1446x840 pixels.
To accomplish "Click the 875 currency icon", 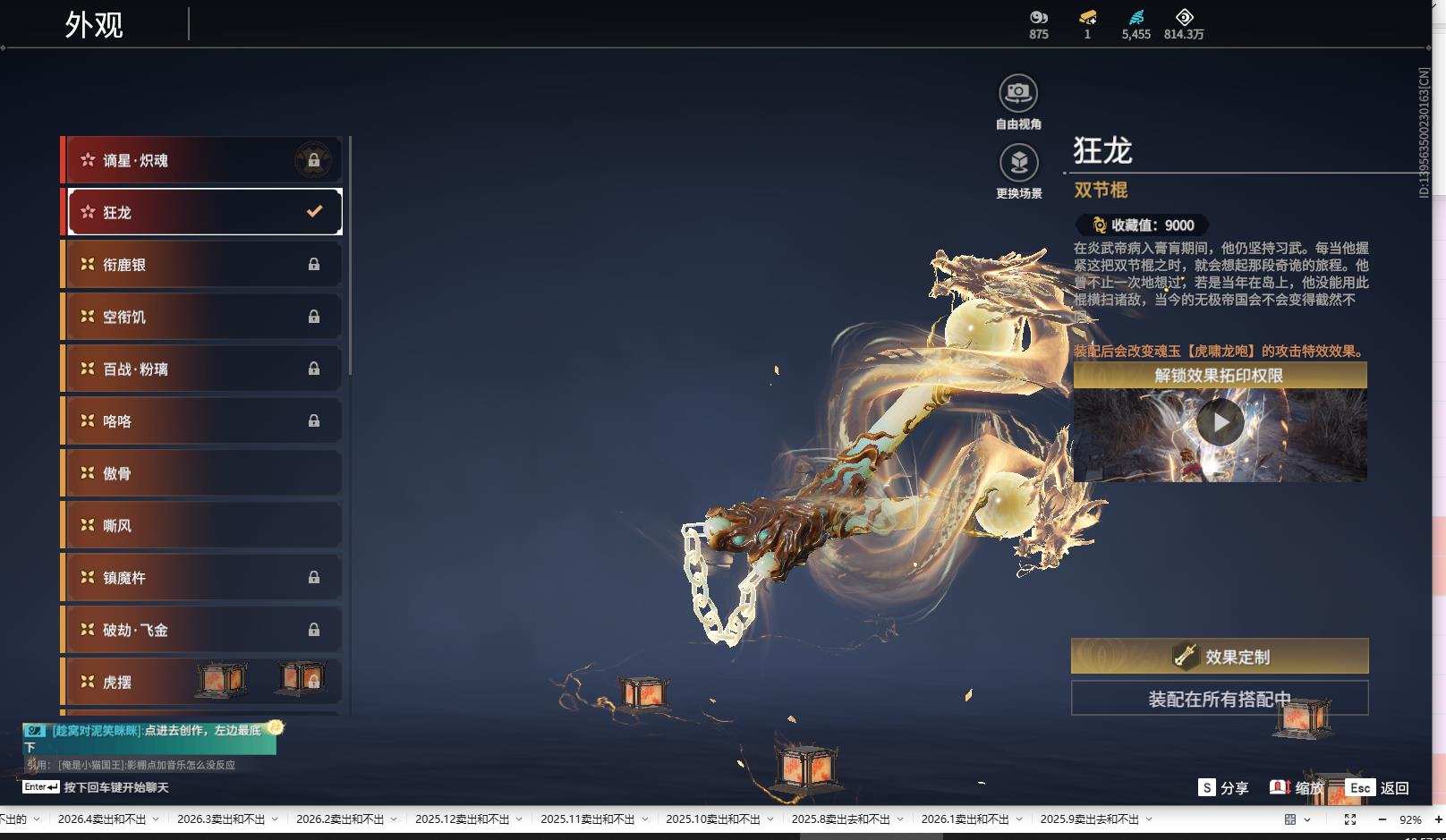I will coord(1039,17).
